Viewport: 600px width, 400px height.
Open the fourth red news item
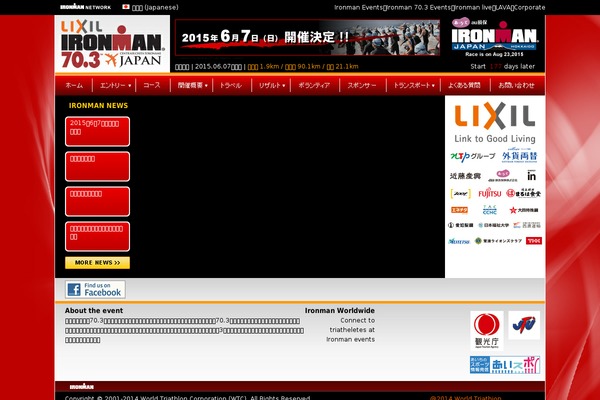click(97, 237)
